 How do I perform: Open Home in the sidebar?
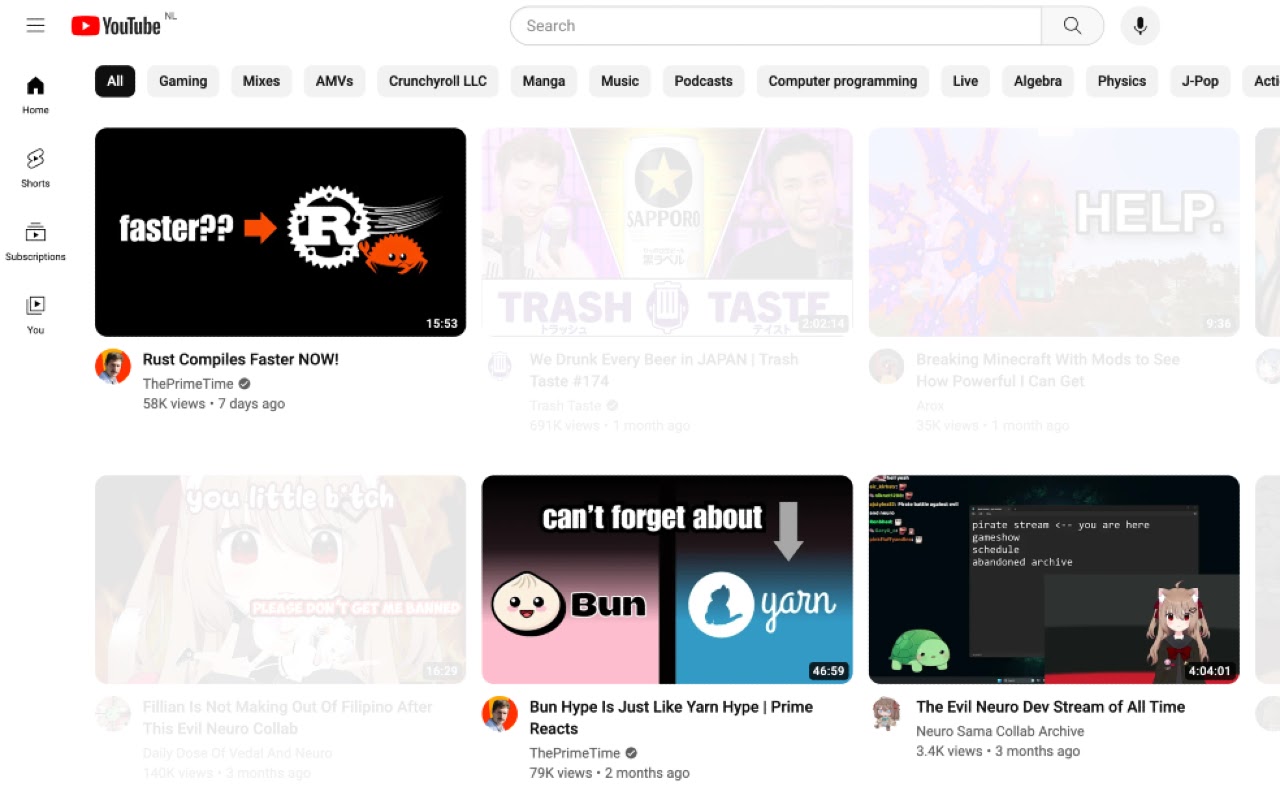[36, 95]
